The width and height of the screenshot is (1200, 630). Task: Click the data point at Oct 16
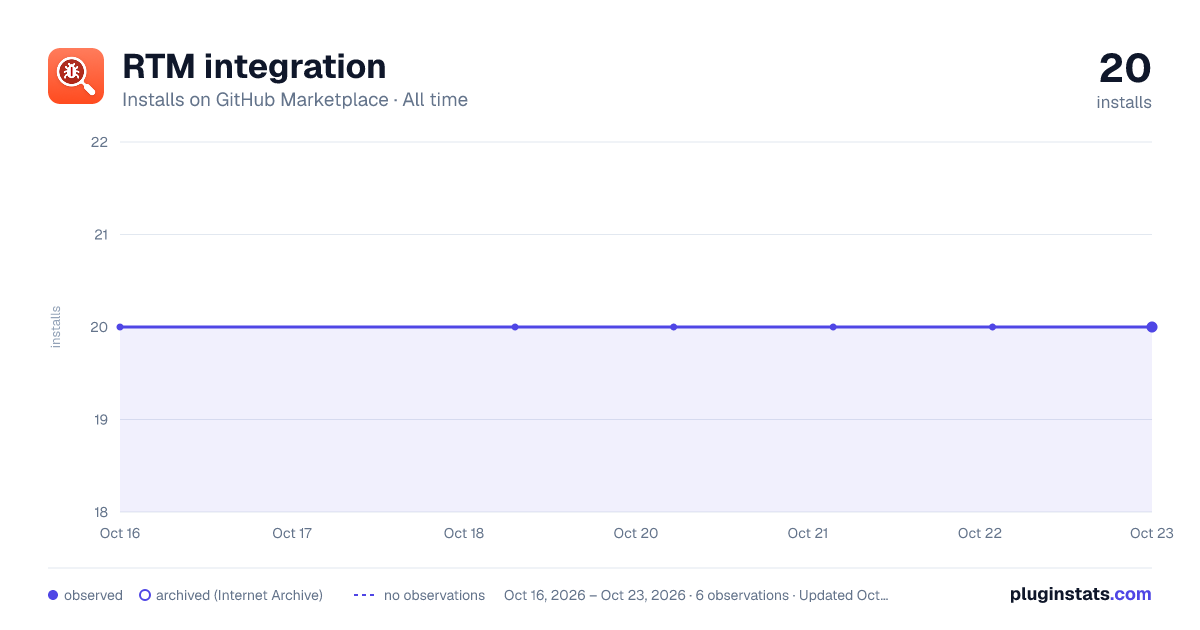[x=120, y=327]
